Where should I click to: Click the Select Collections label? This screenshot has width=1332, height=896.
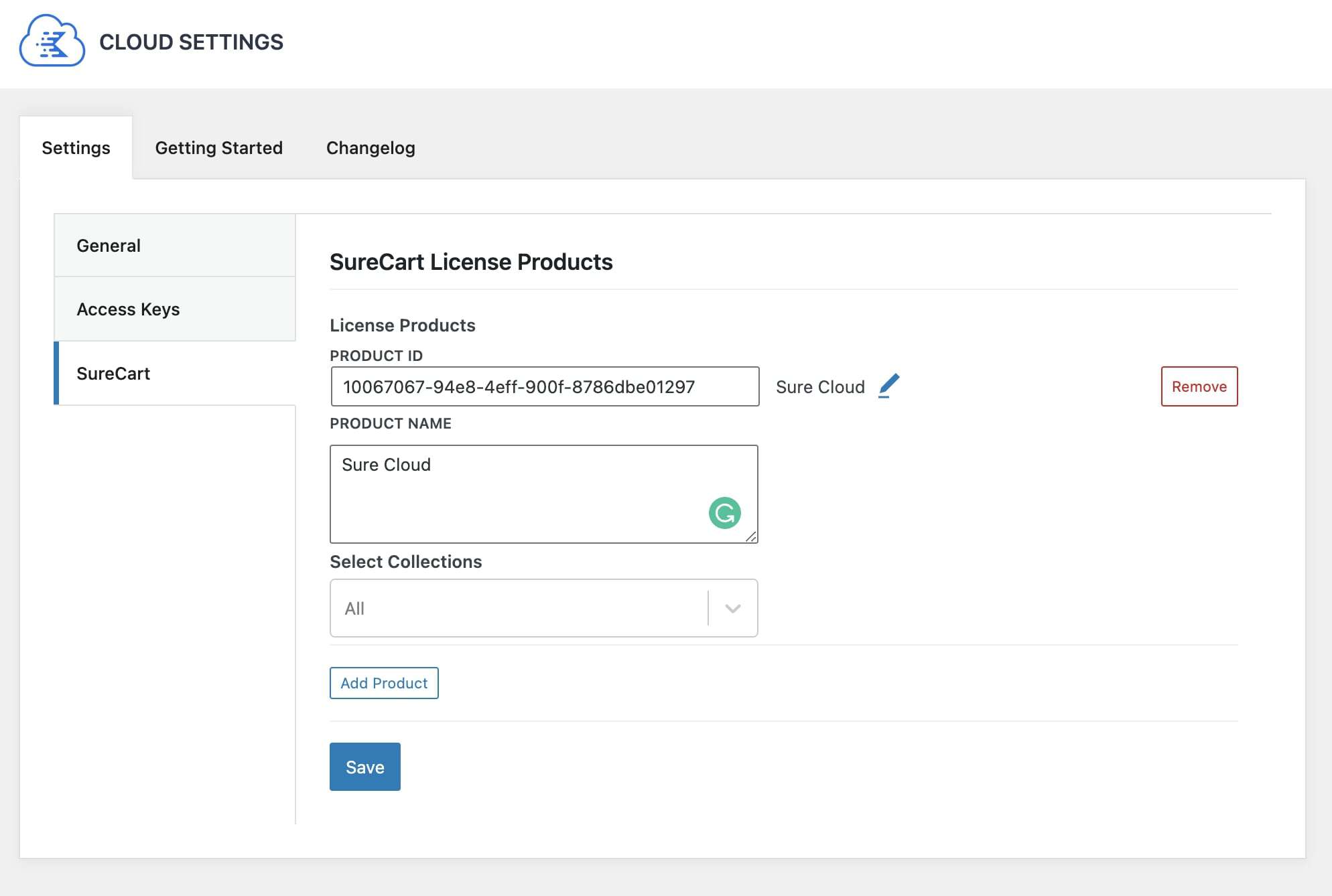click(x=406, y=562)
